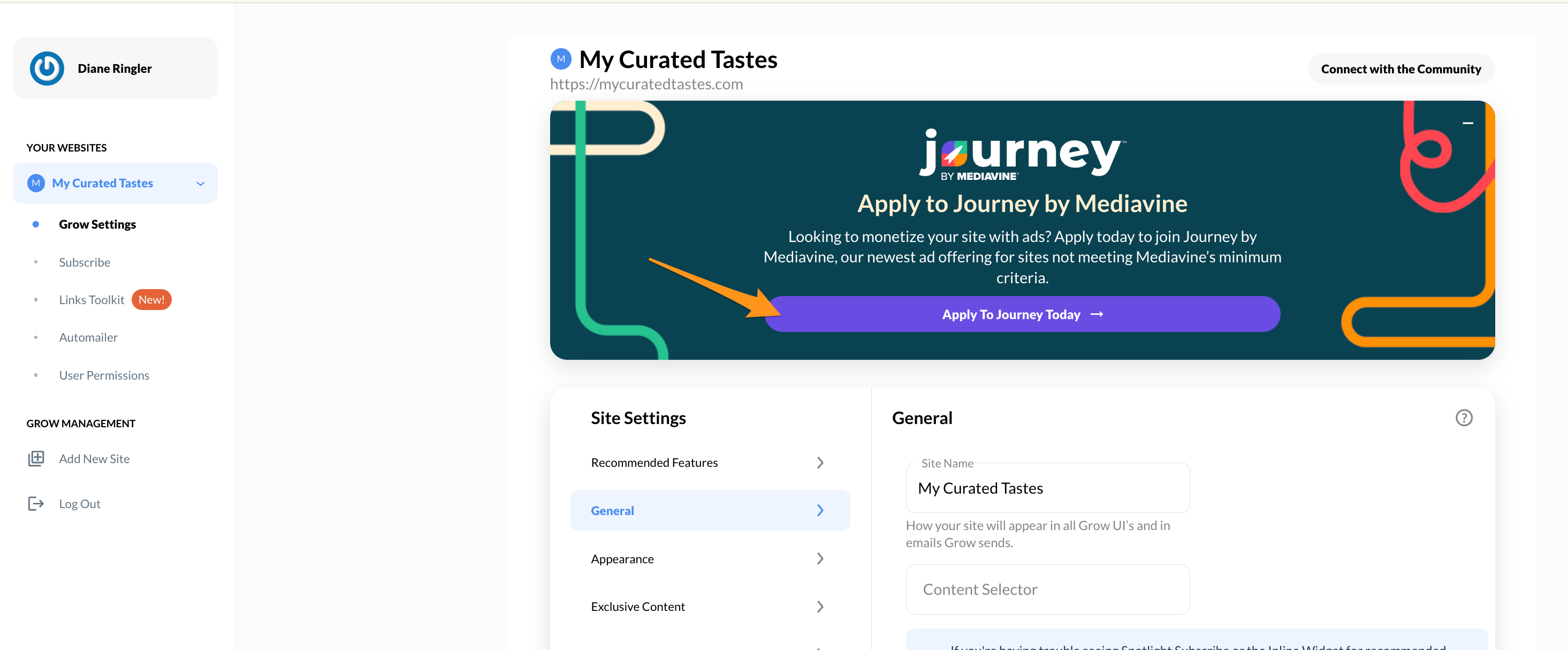Expand the My Curated Tastes site dropdown
This screenshot has width=1568, height=650.
click(200, 183)
